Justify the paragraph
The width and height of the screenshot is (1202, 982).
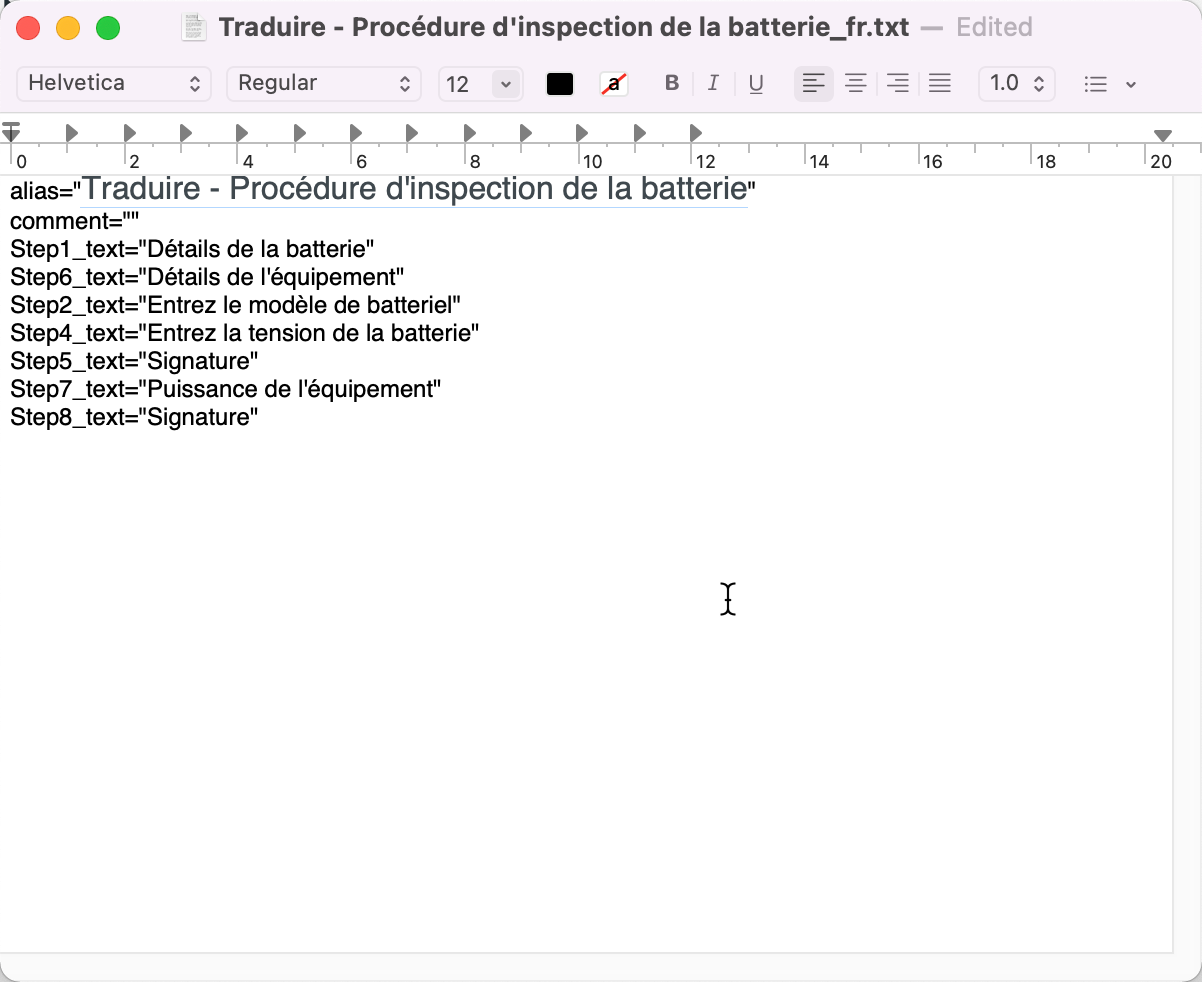939,83
